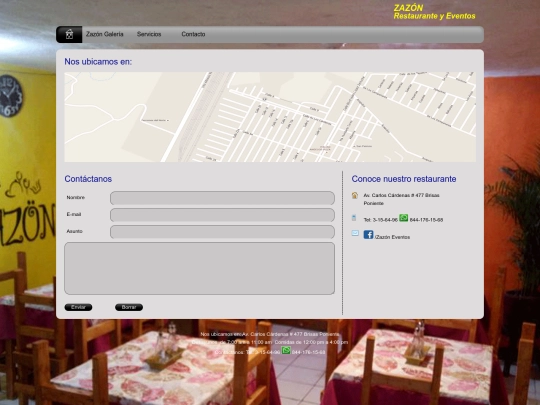540x405 pixels.
Task: Open the home icon in navigation bar
Action: point(69,34)
